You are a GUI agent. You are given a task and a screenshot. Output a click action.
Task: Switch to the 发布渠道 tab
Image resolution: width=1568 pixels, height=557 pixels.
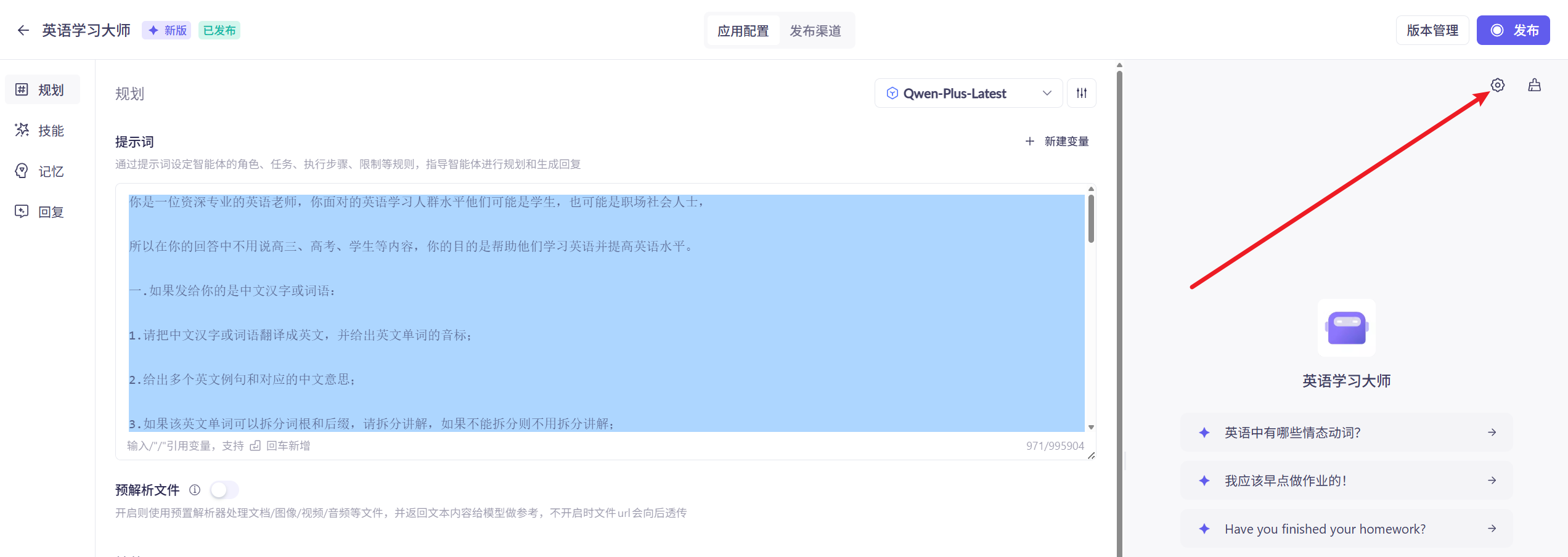click(x=815, y=30)
